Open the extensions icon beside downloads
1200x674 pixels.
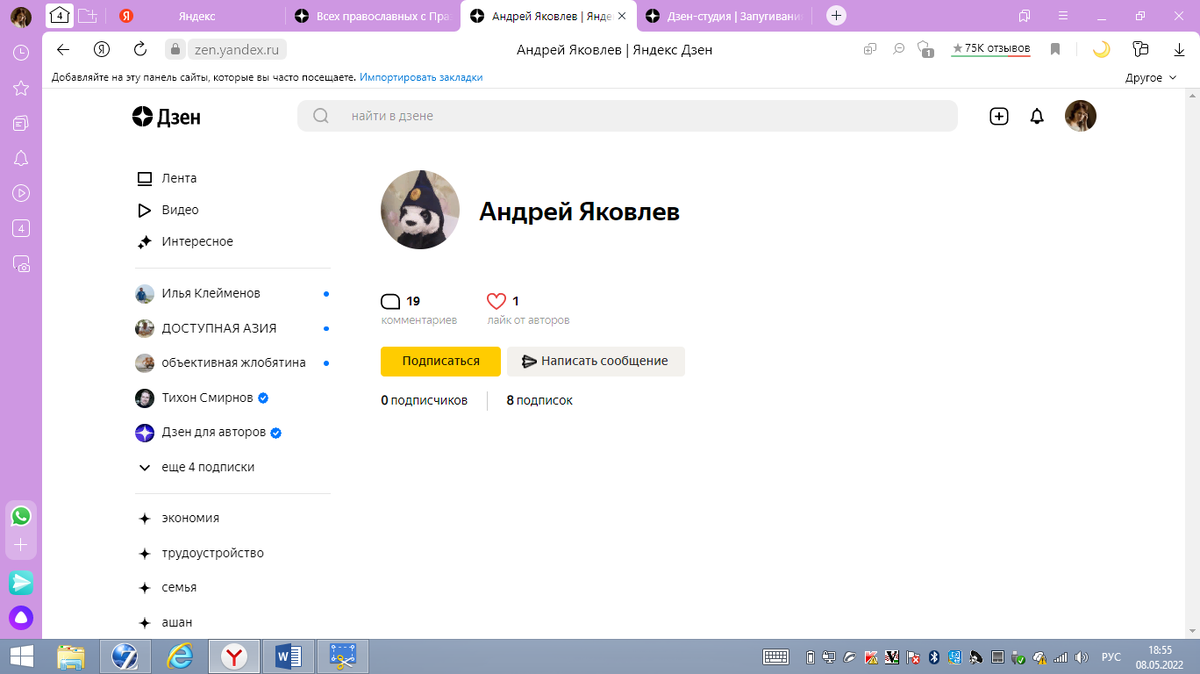[1141, 49]
